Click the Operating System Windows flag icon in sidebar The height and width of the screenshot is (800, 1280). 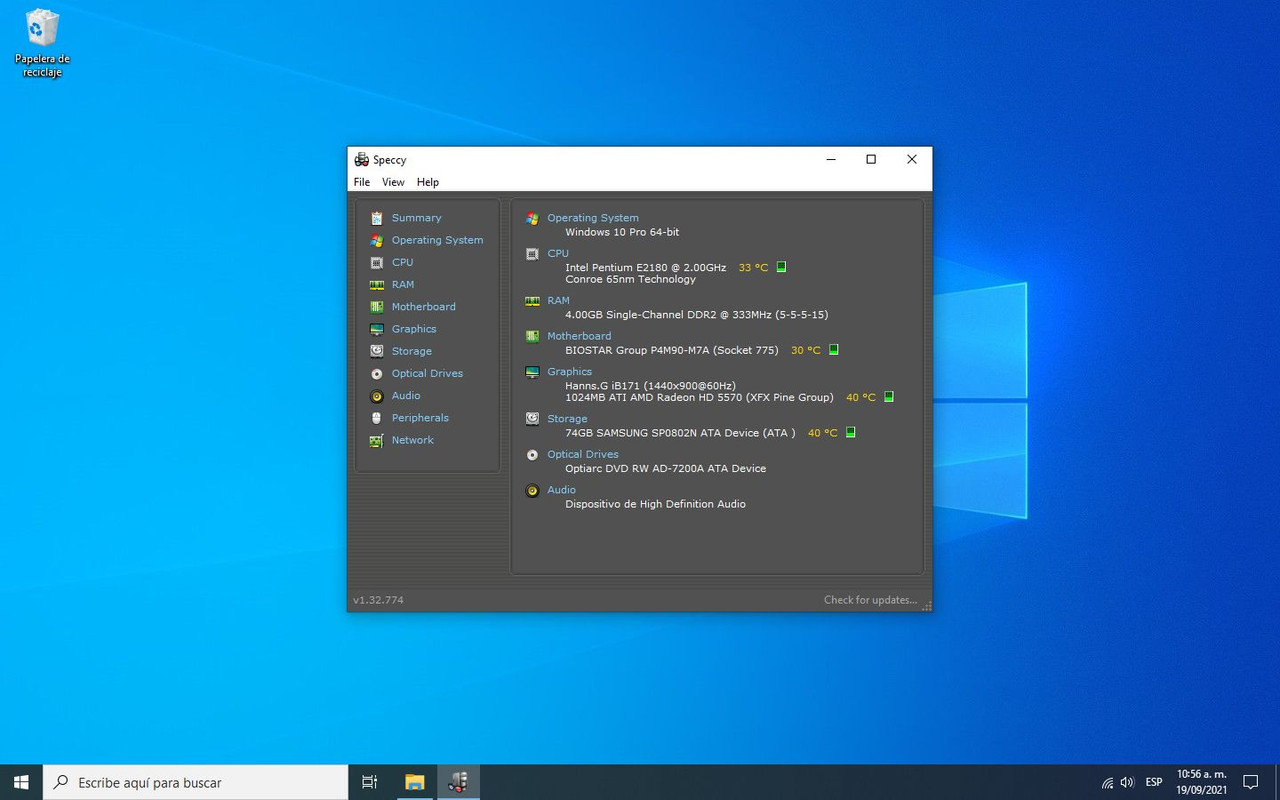point(376,240)
